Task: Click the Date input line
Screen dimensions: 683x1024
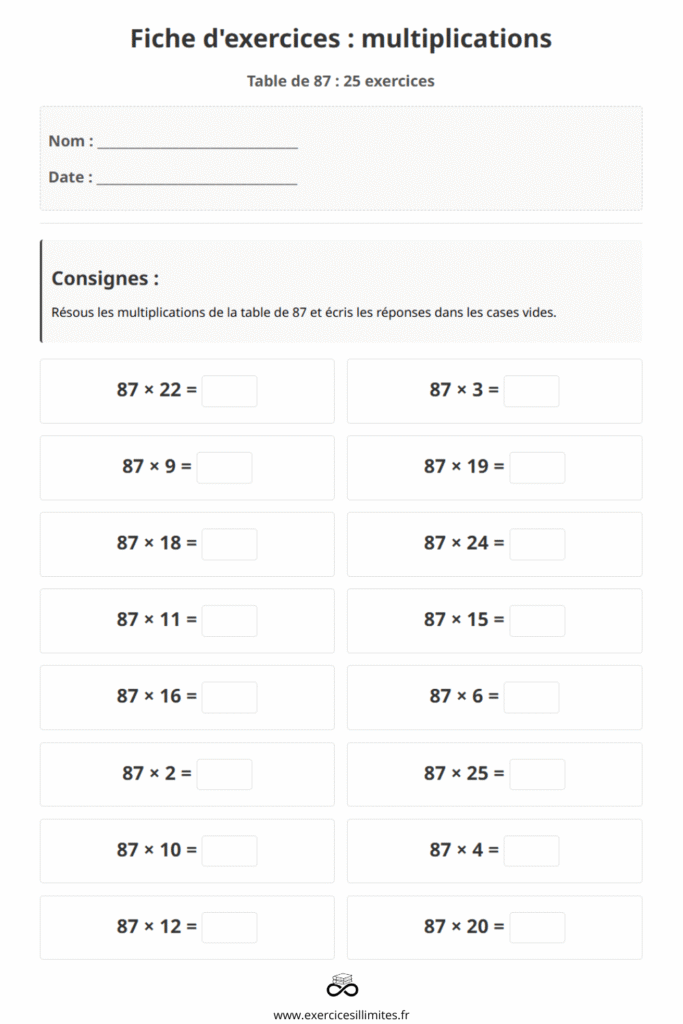Action: [x=196, y=178]
